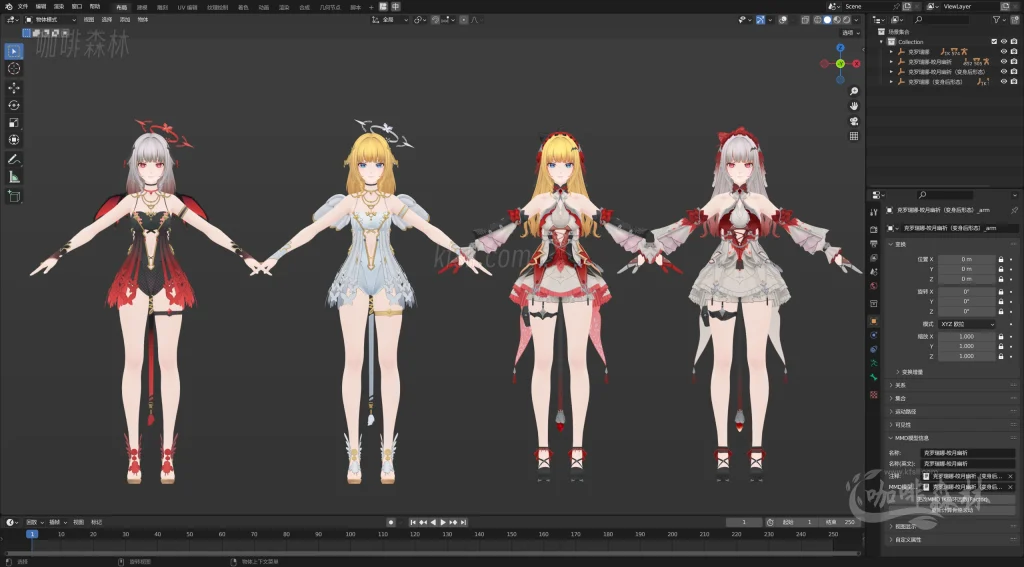Open the Edit menu
Screen dimensions: 1024x567
pyautogui.click(x=40, y=7)
